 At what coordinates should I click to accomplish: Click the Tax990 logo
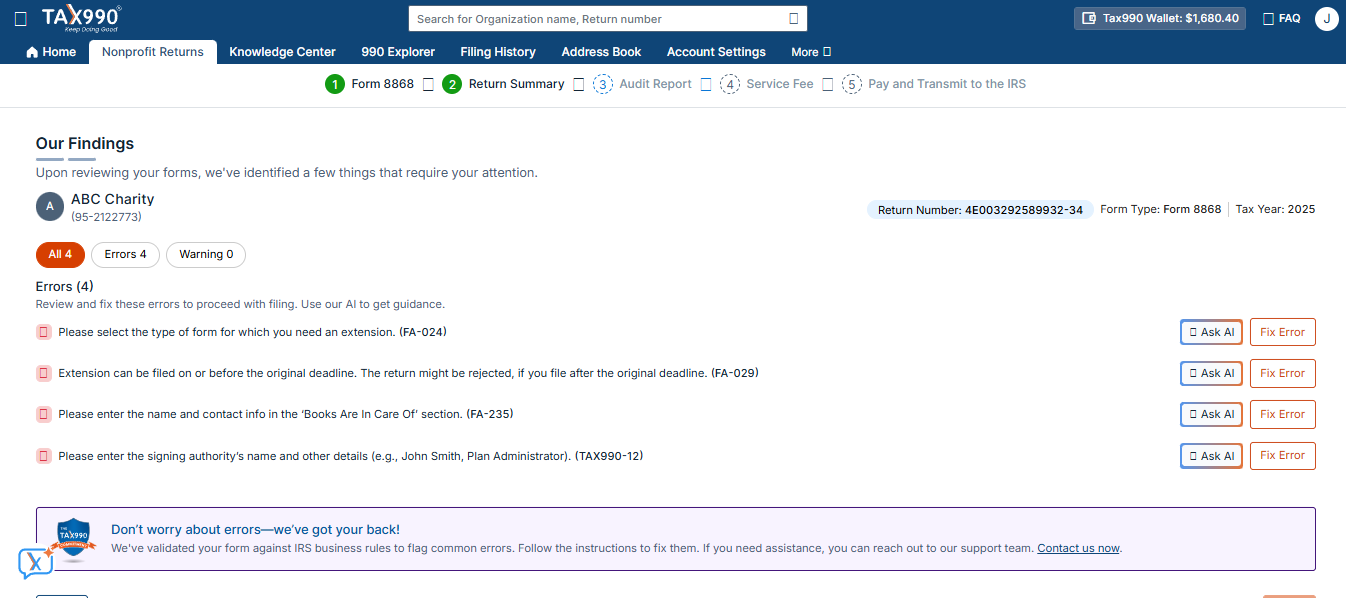pos(81,18)
